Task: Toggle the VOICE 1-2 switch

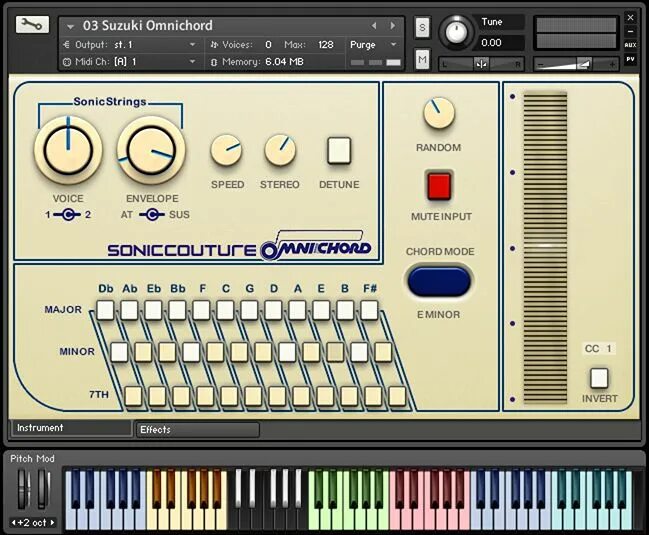Action: (x=68, y=215)
